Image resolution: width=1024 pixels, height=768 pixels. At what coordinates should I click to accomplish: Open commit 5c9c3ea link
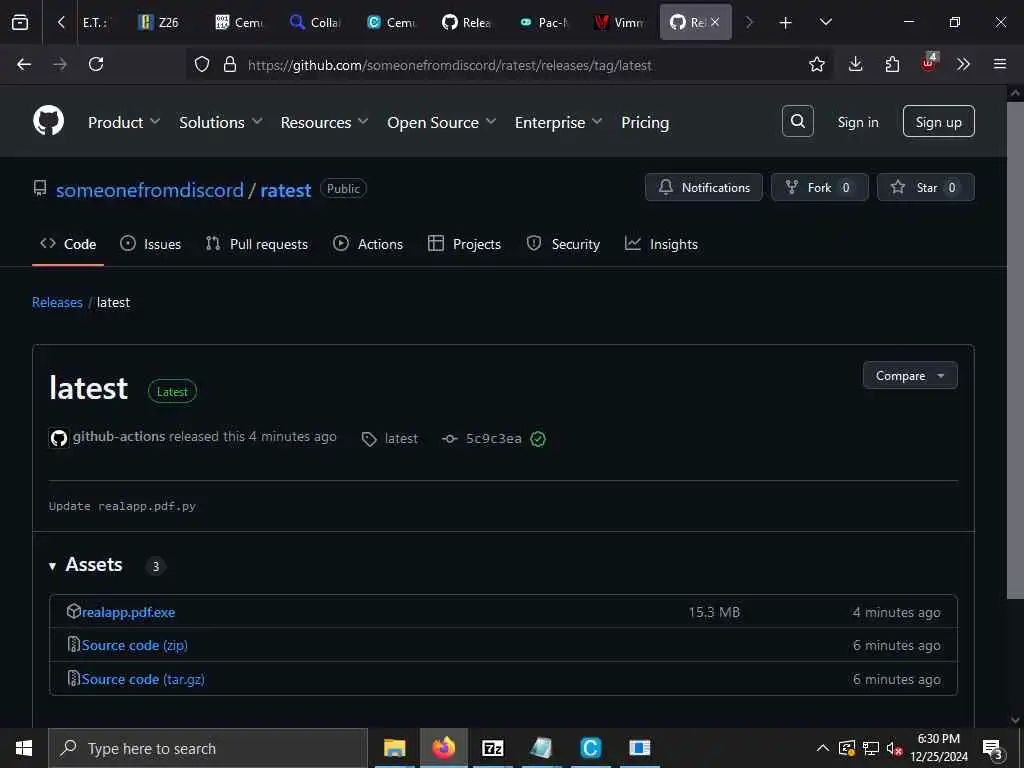pos(493,439)
